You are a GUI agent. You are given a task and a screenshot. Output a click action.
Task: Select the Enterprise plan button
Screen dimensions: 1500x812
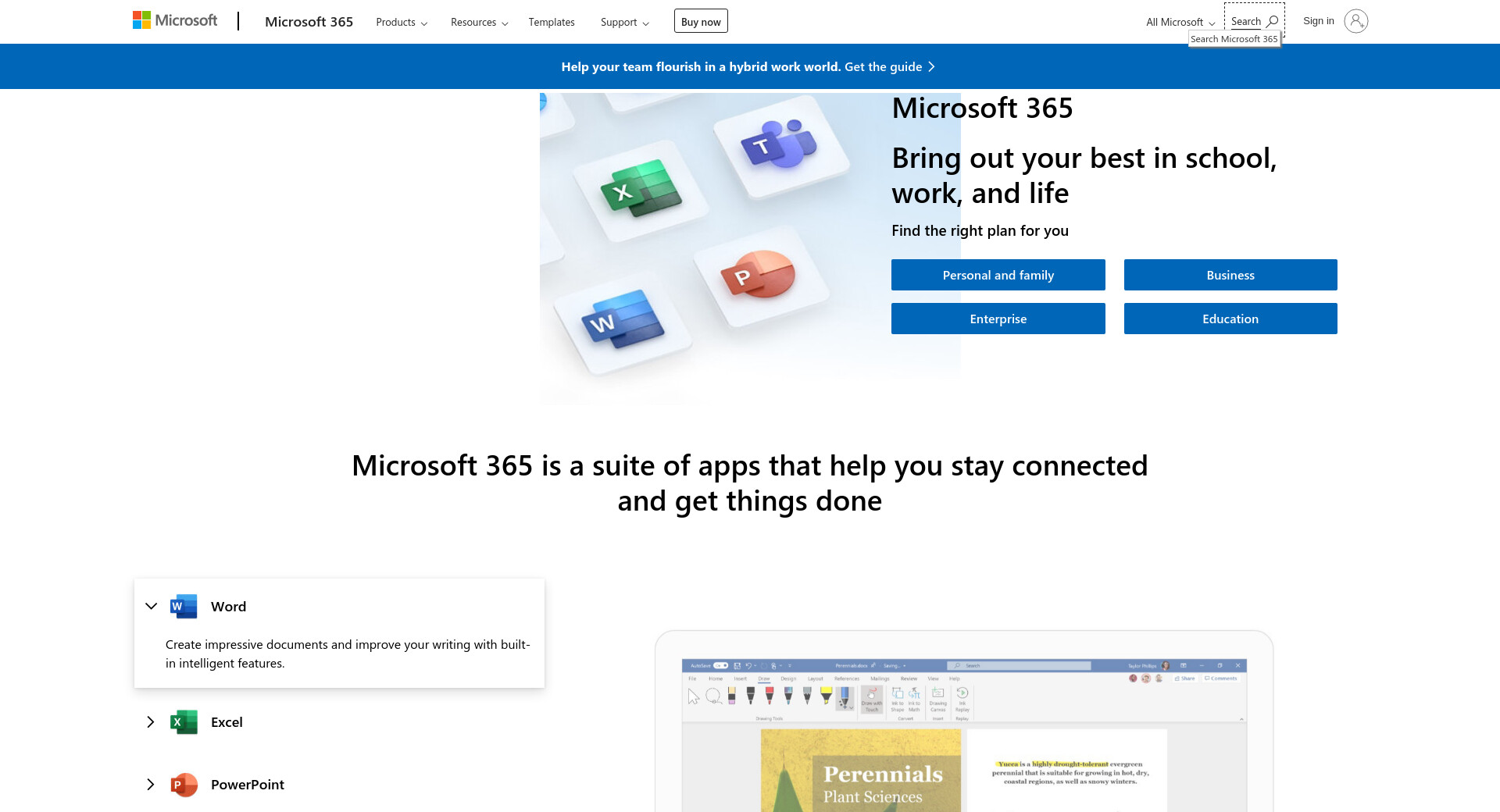pyautogui.click(x=998, y=319)
